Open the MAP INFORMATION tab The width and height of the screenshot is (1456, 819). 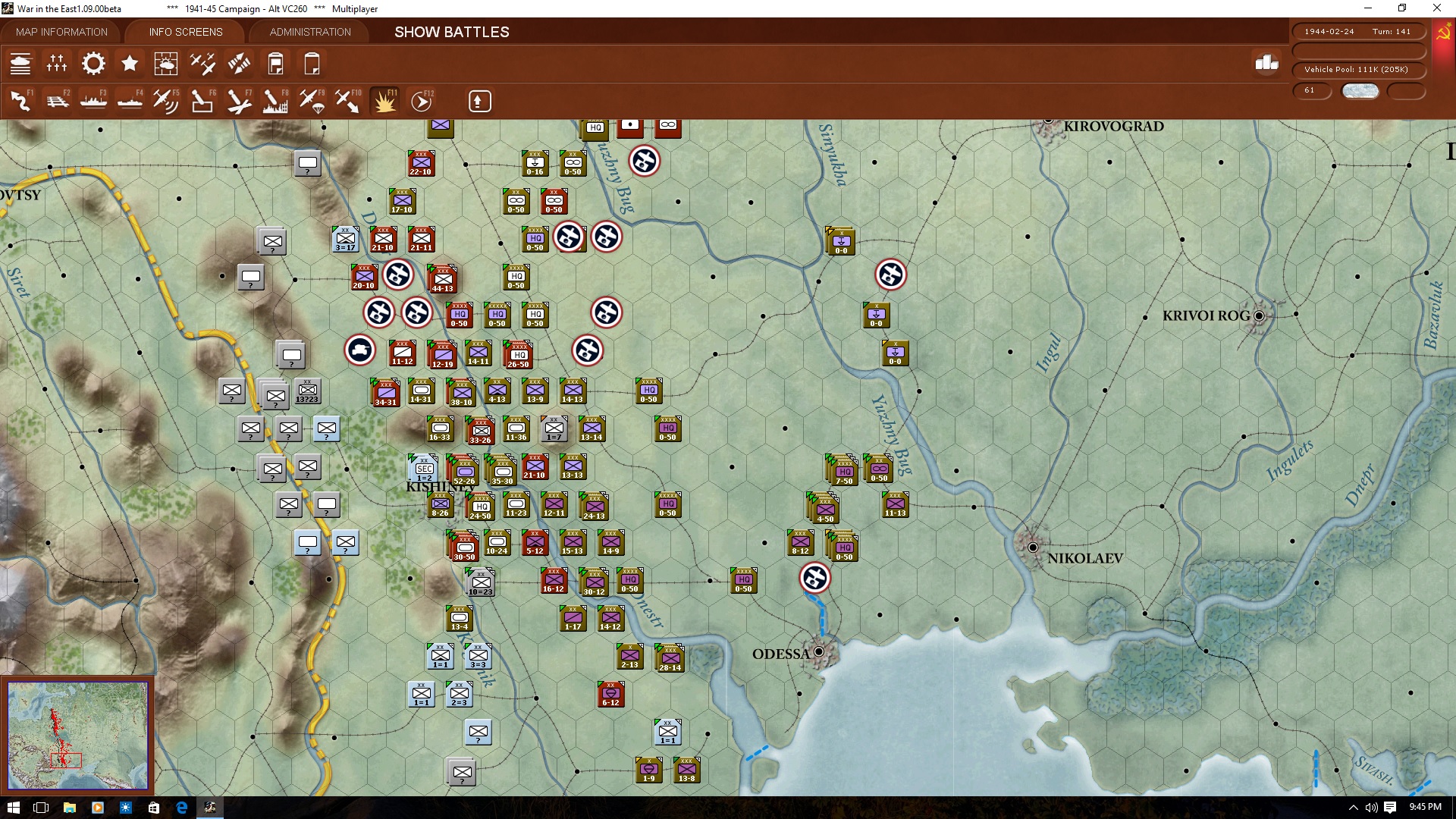click(61, 32)
